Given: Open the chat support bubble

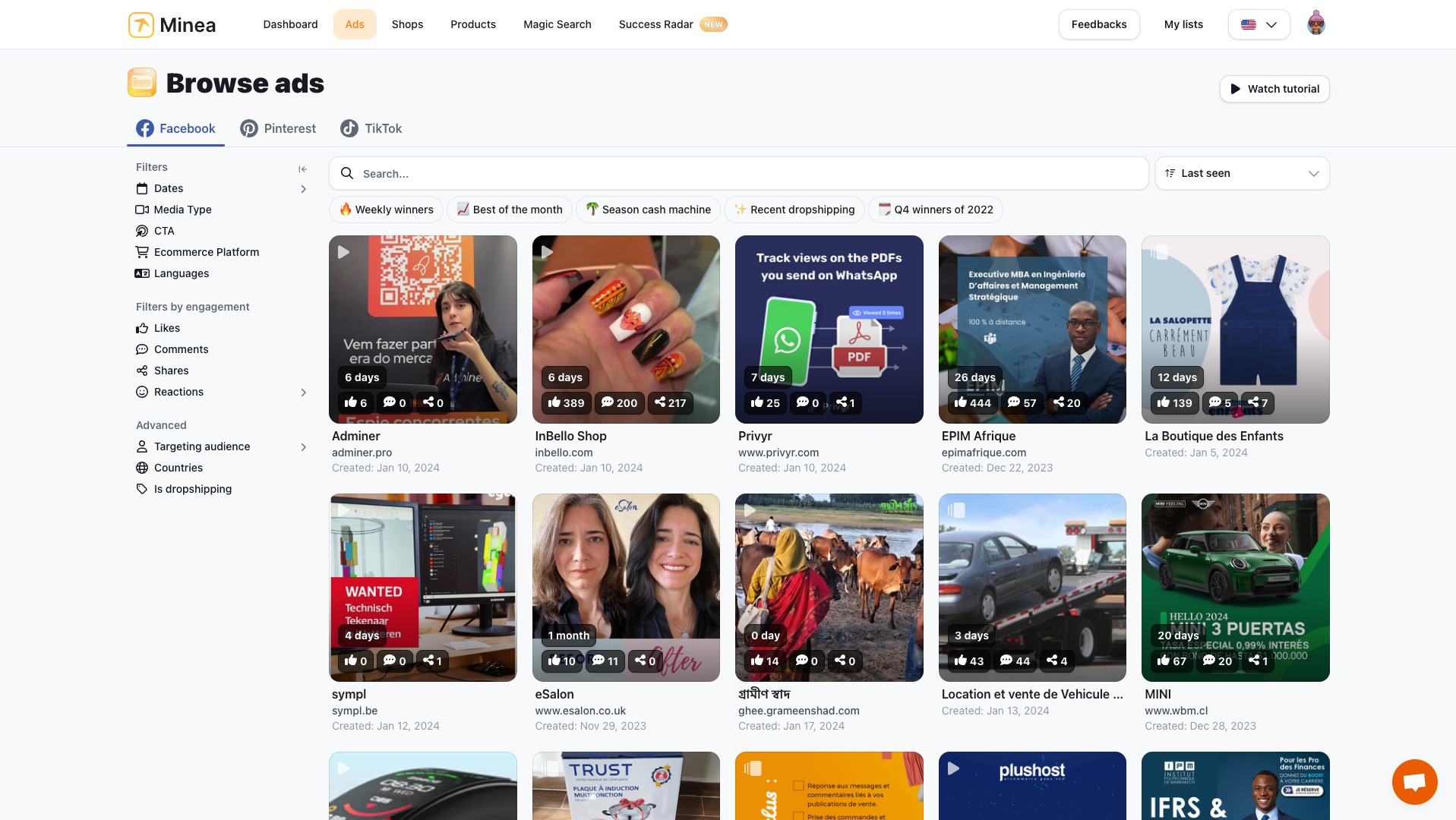Looking at the screenshot, I should [x=1414, y=781].
